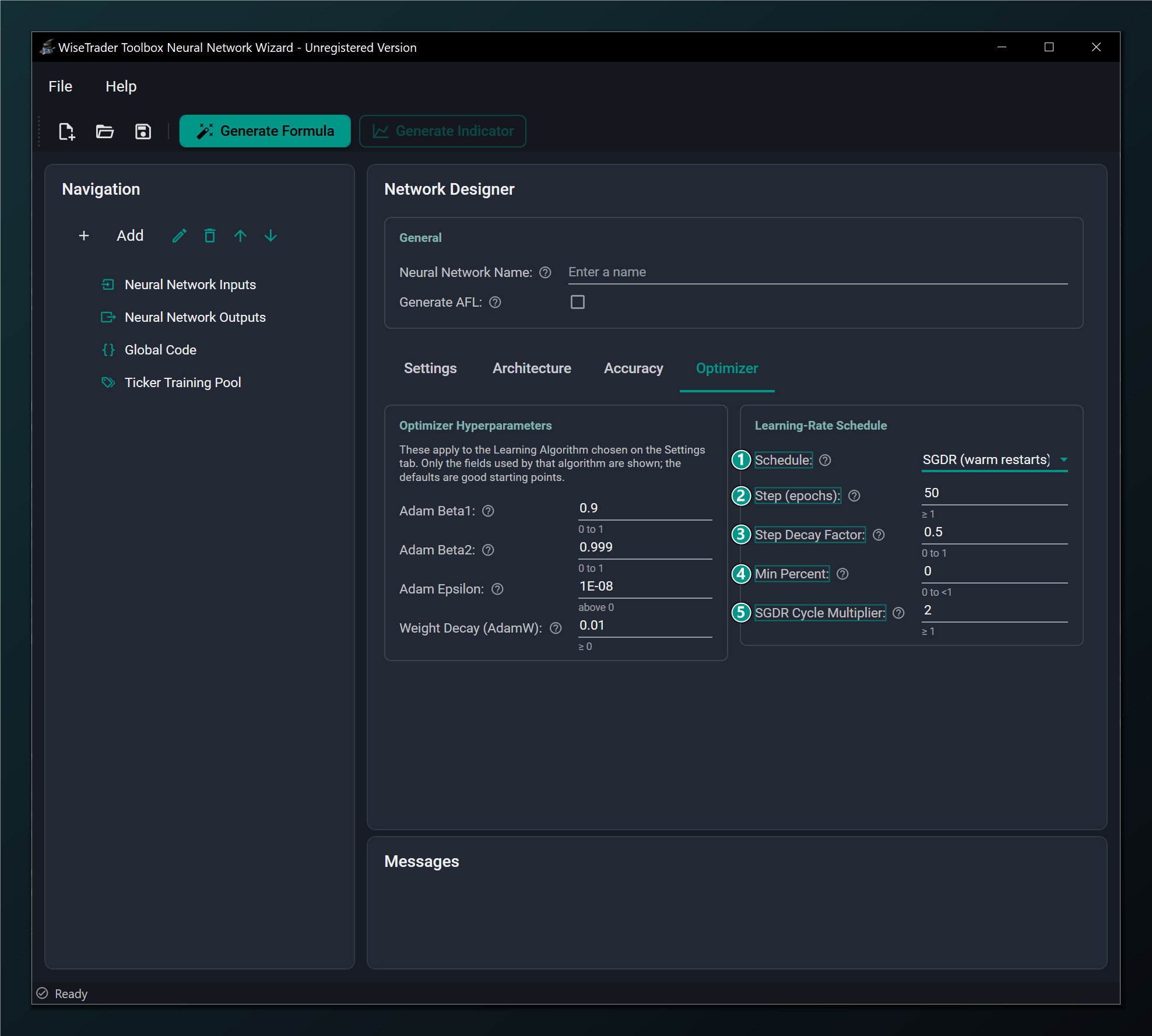This screenshot has height=1036, width=1152.
Task: Open the Schedule SGDR dropdown
Action: click(x=995, y=459)
